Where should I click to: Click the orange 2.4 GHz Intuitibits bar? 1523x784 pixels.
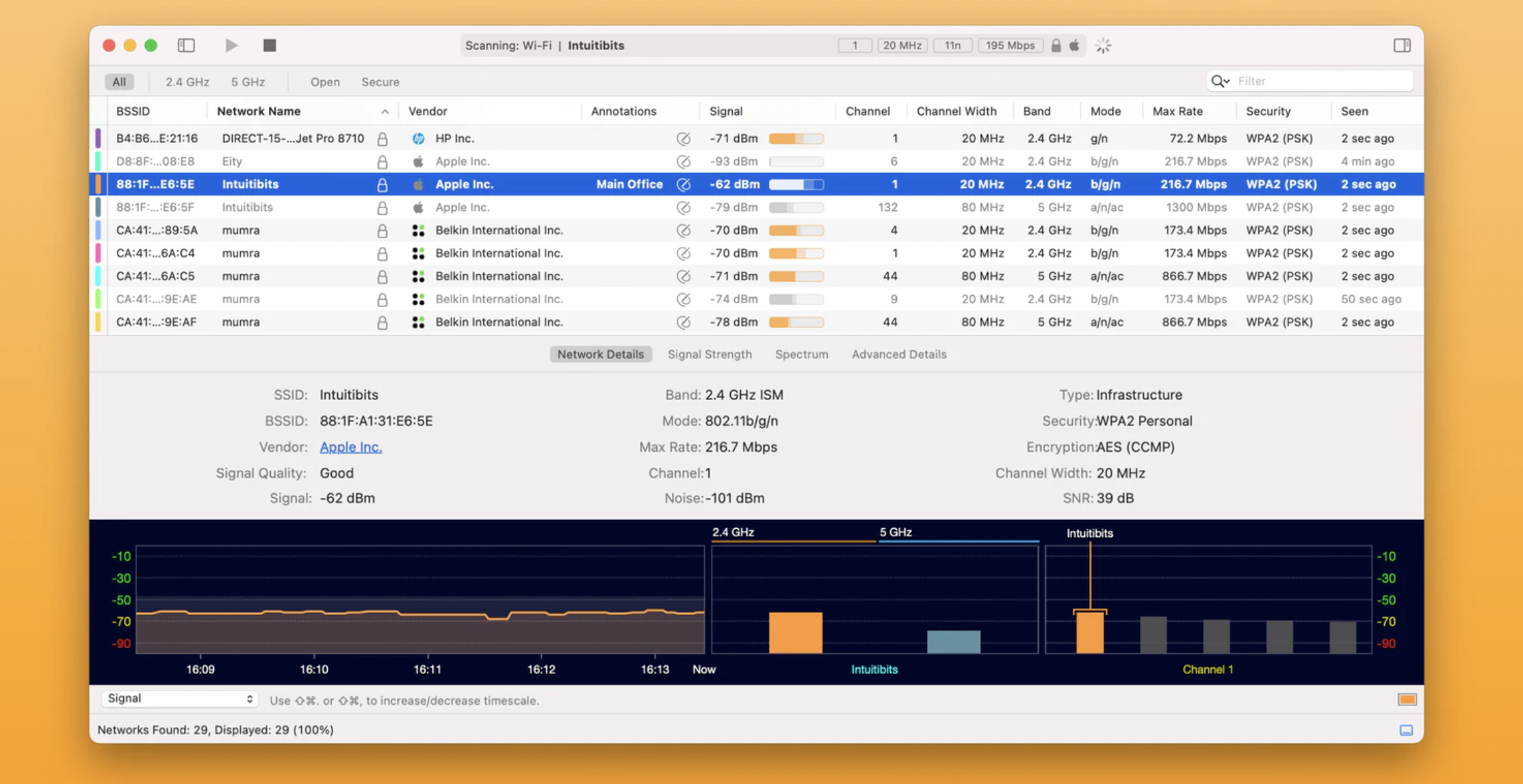(x=795, y=632)
